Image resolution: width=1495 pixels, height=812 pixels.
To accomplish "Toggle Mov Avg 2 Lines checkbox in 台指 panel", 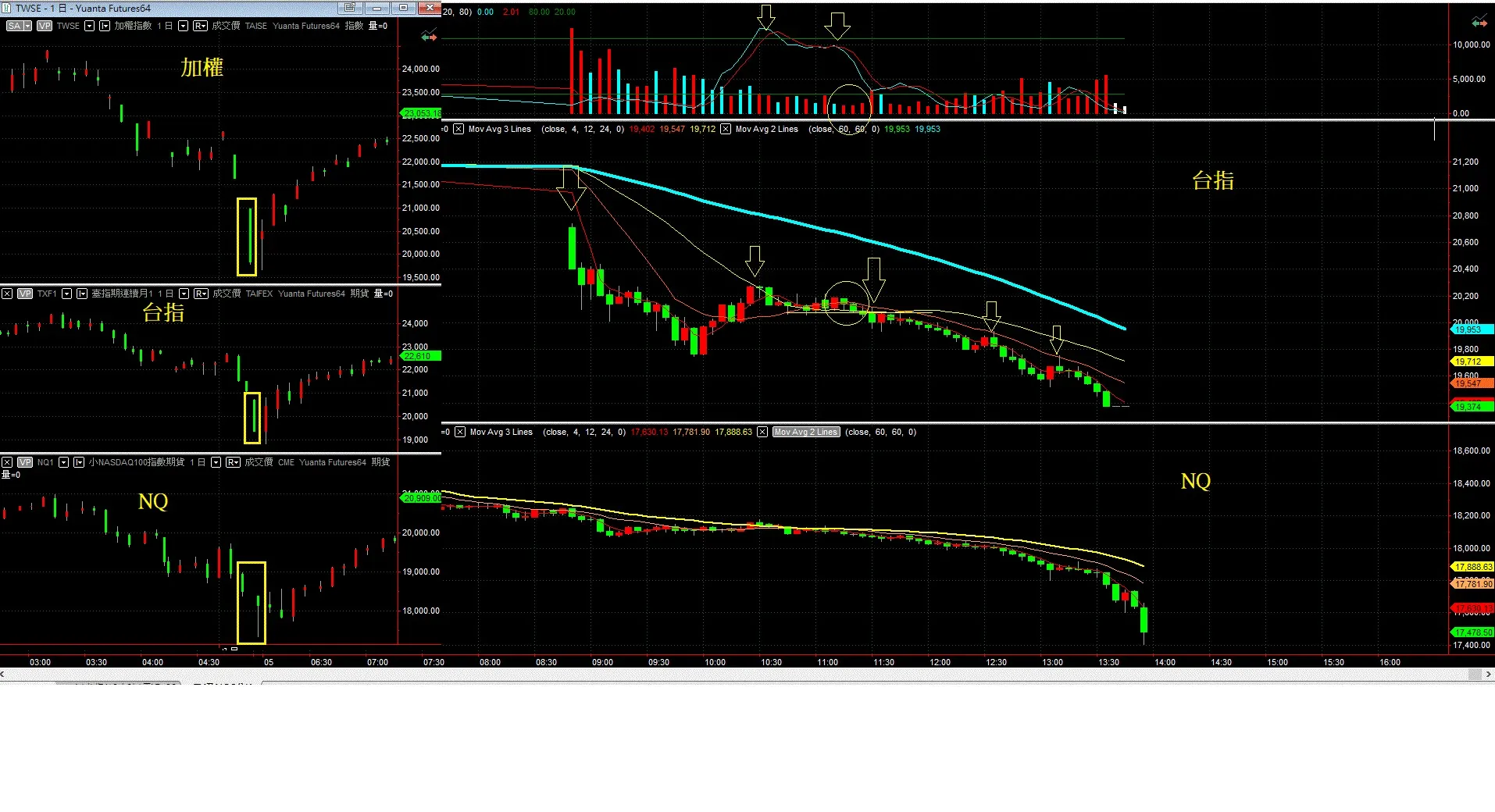I will pos(726,129).
